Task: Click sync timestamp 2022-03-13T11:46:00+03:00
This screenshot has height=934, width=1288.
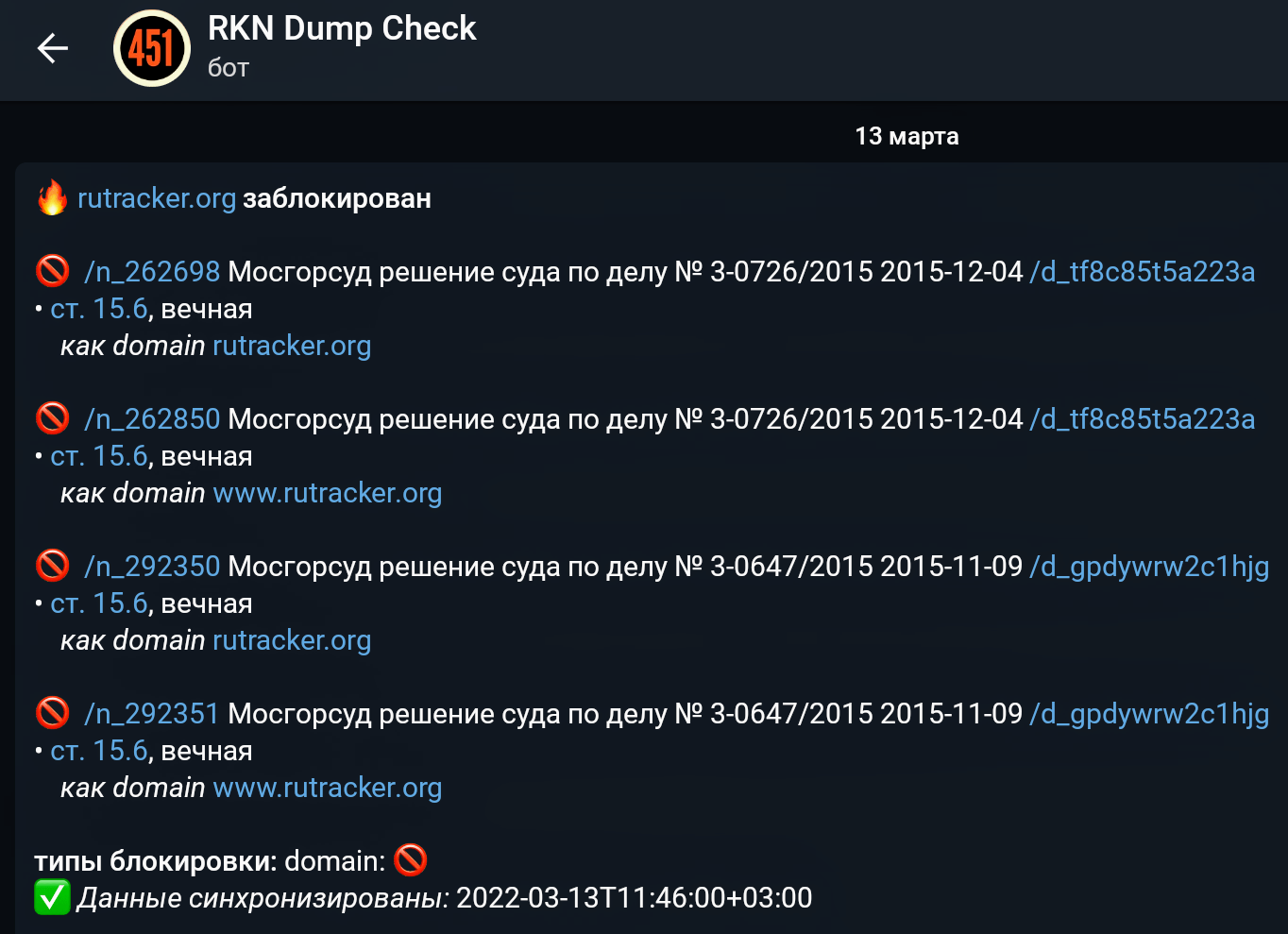Action: point(635,897)
